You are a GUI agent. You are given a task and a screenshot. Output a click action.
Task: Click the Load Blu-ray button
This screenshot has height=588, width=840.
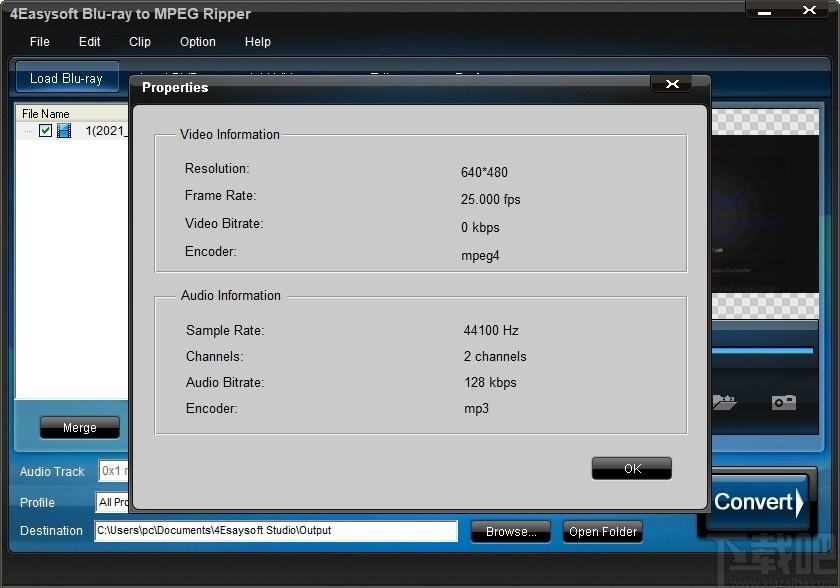[x=67, y=78]
